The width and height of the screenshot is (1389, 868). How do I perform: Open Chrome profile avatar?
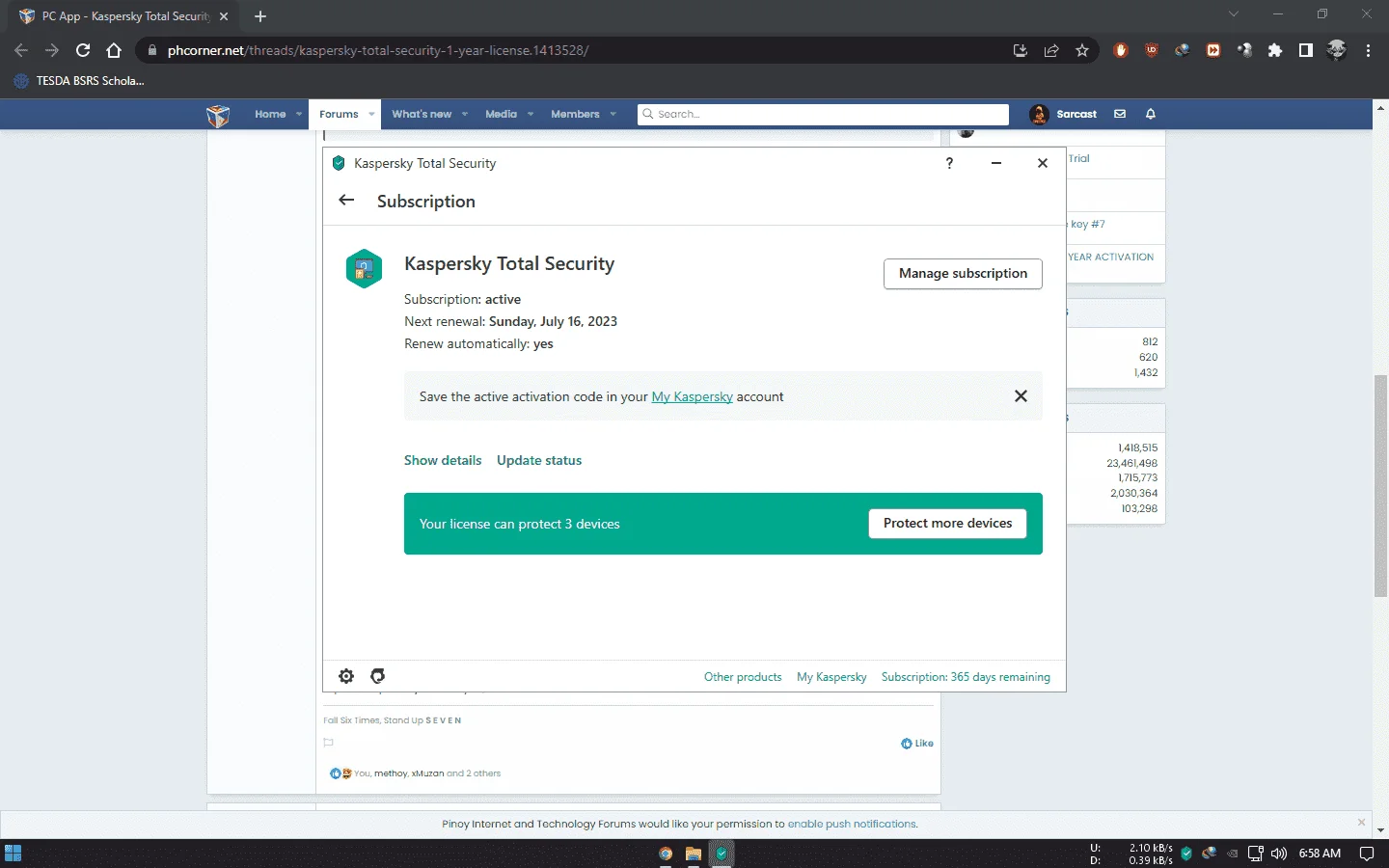click(x=1337, y=50)
